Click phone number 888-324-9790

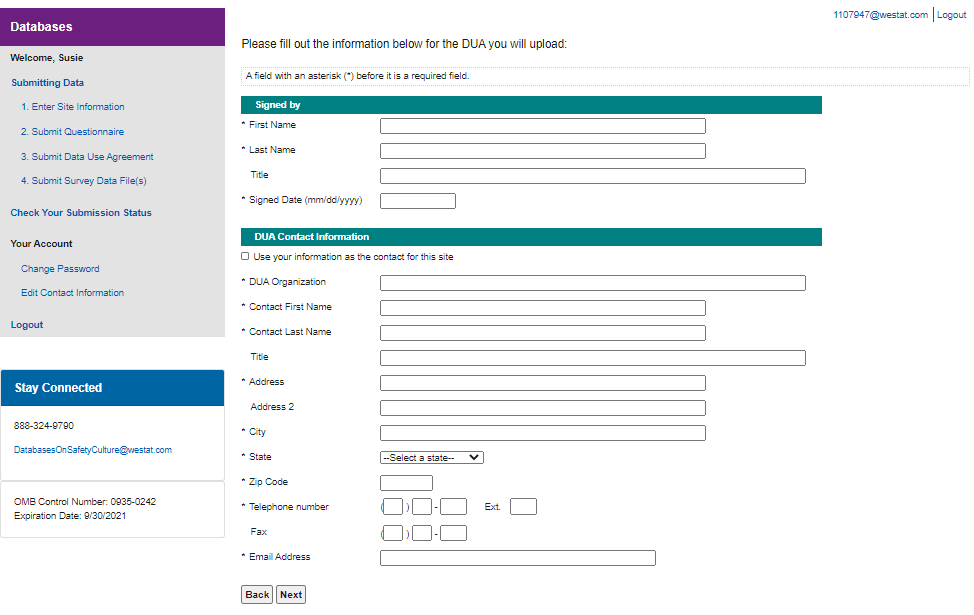point(43,426)
